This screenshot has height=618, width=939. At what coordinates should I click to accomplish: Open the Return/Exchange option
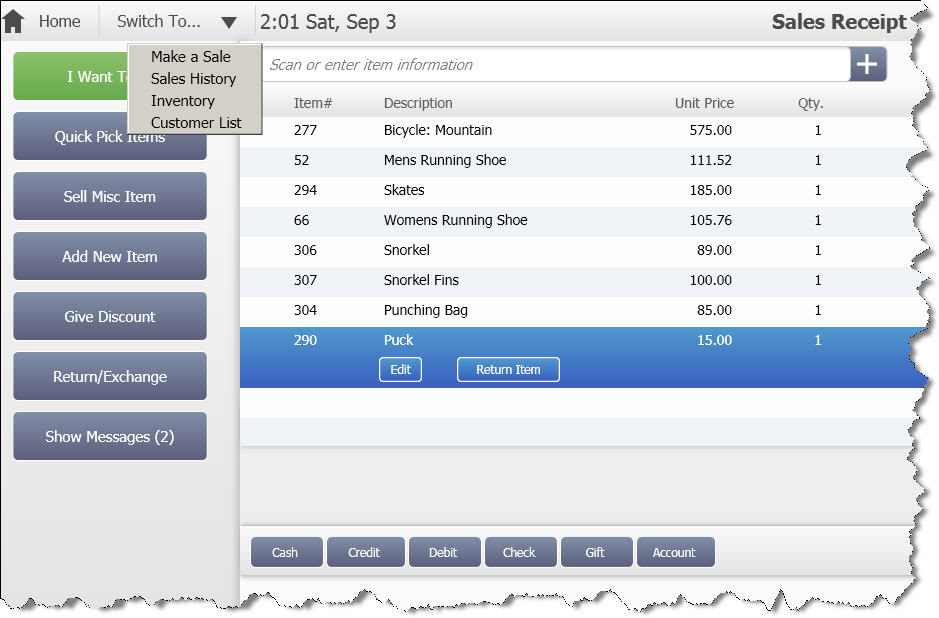click(x=110, y=377)
